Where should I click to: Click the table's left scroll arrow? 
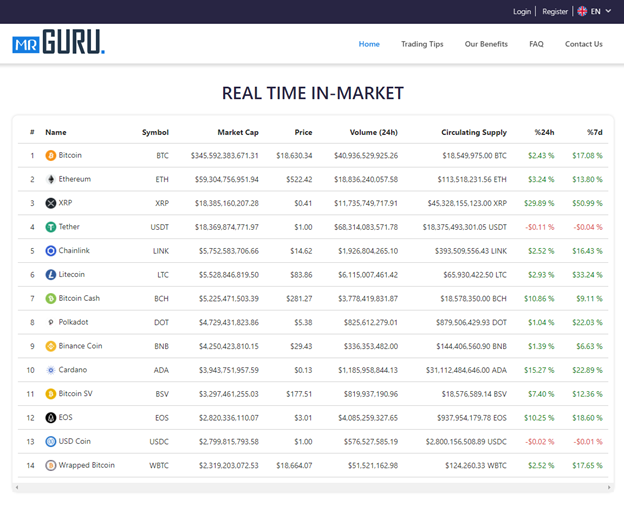pyautogui.click(x=17, y=487)
